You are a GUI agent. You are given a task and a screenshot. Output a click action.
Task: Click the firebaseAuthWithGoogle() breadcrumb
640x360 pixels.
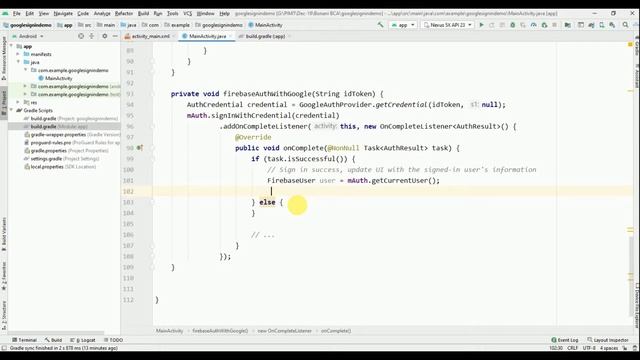[x=220, y=331]
